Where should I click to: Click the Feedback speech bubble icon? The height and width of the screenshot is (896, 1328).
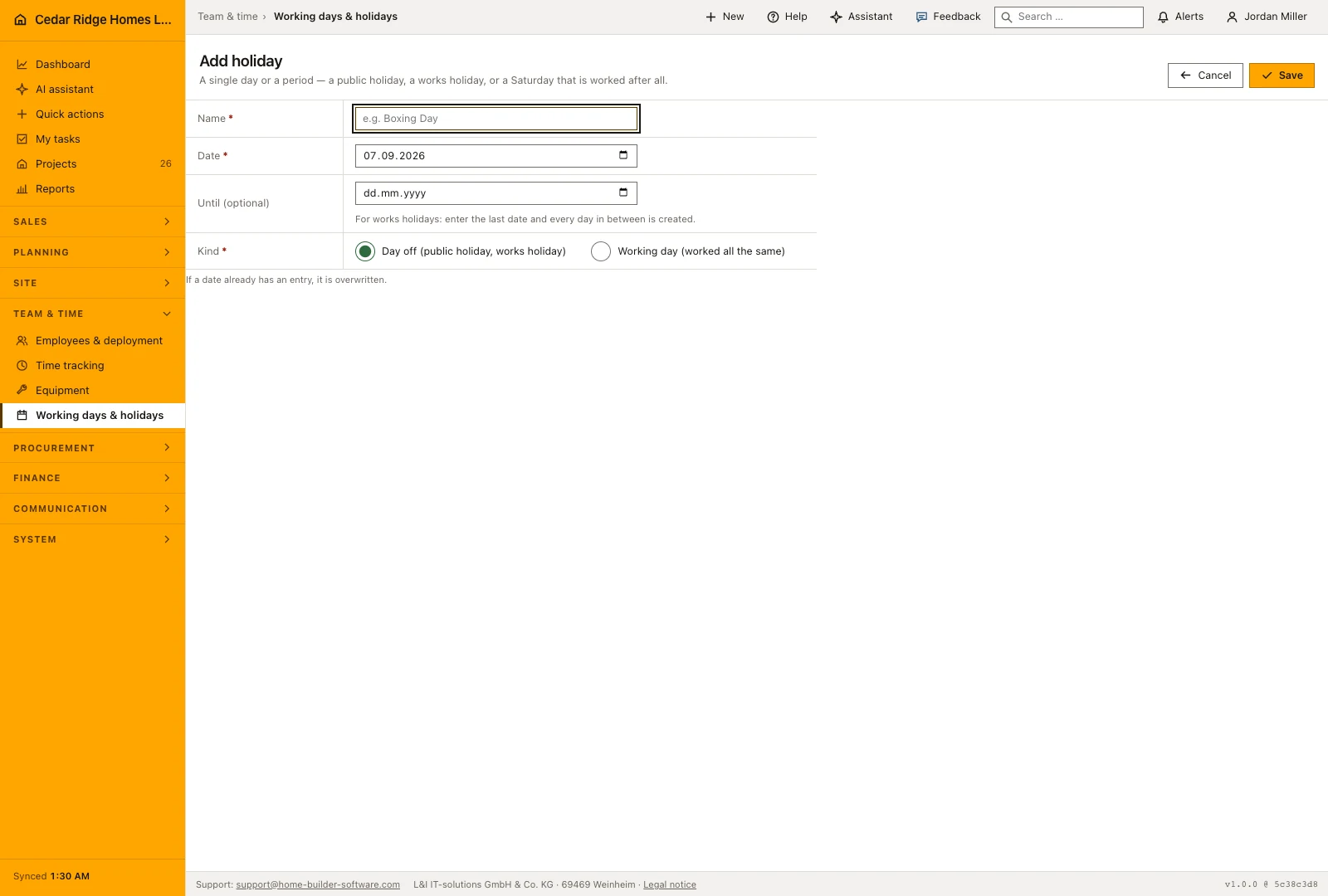tap(921, 17)
